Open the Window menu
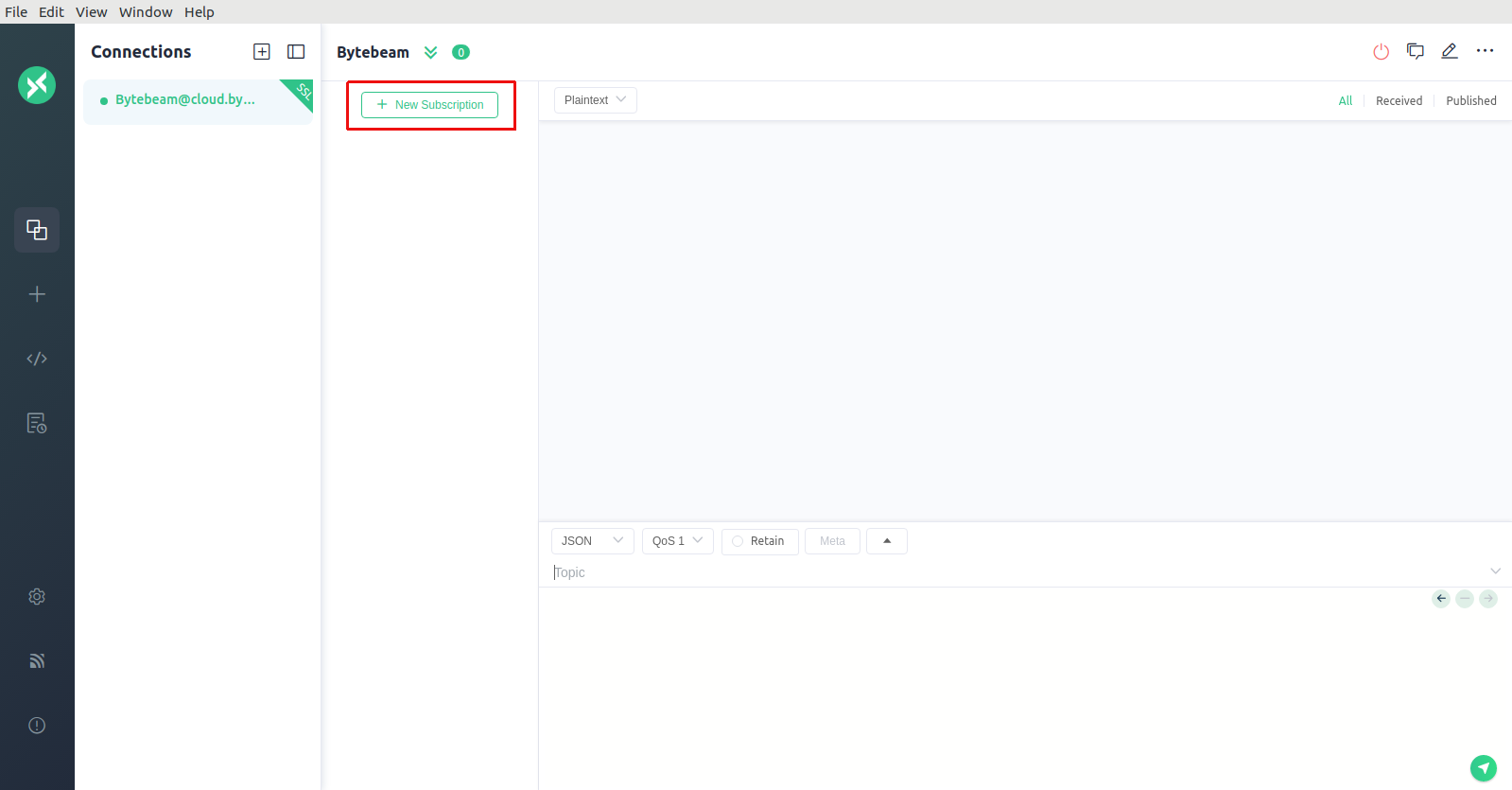 pos(146,12)
